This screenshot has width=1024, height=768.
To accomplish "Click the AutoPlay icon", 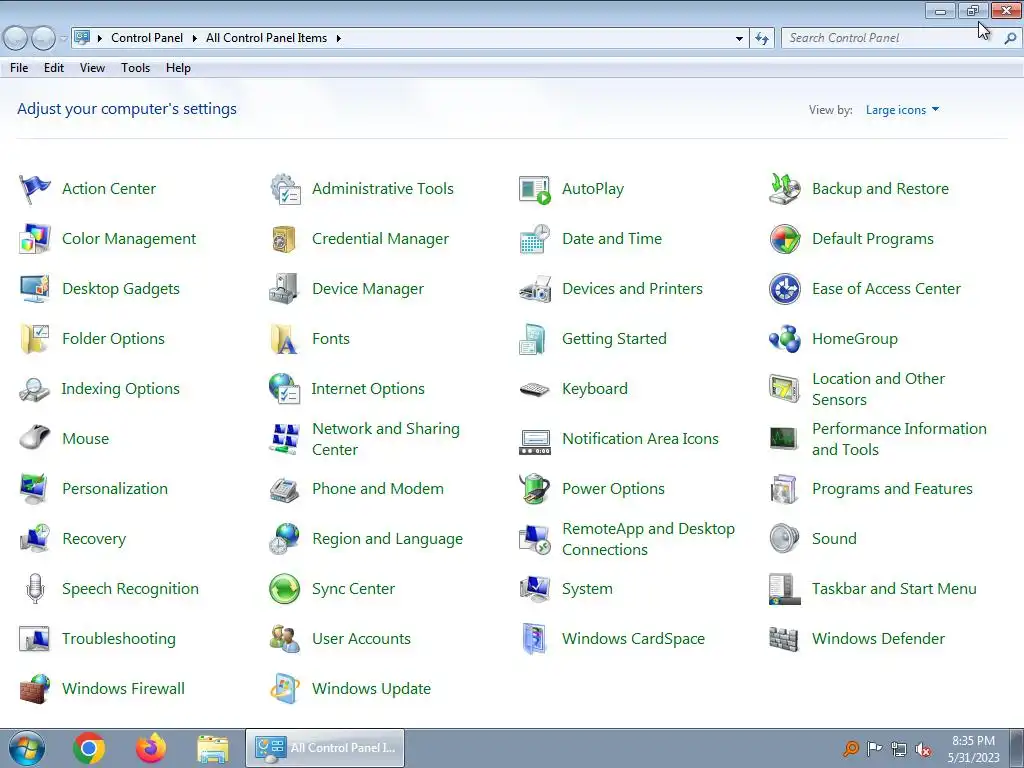I will pos(535,189).
